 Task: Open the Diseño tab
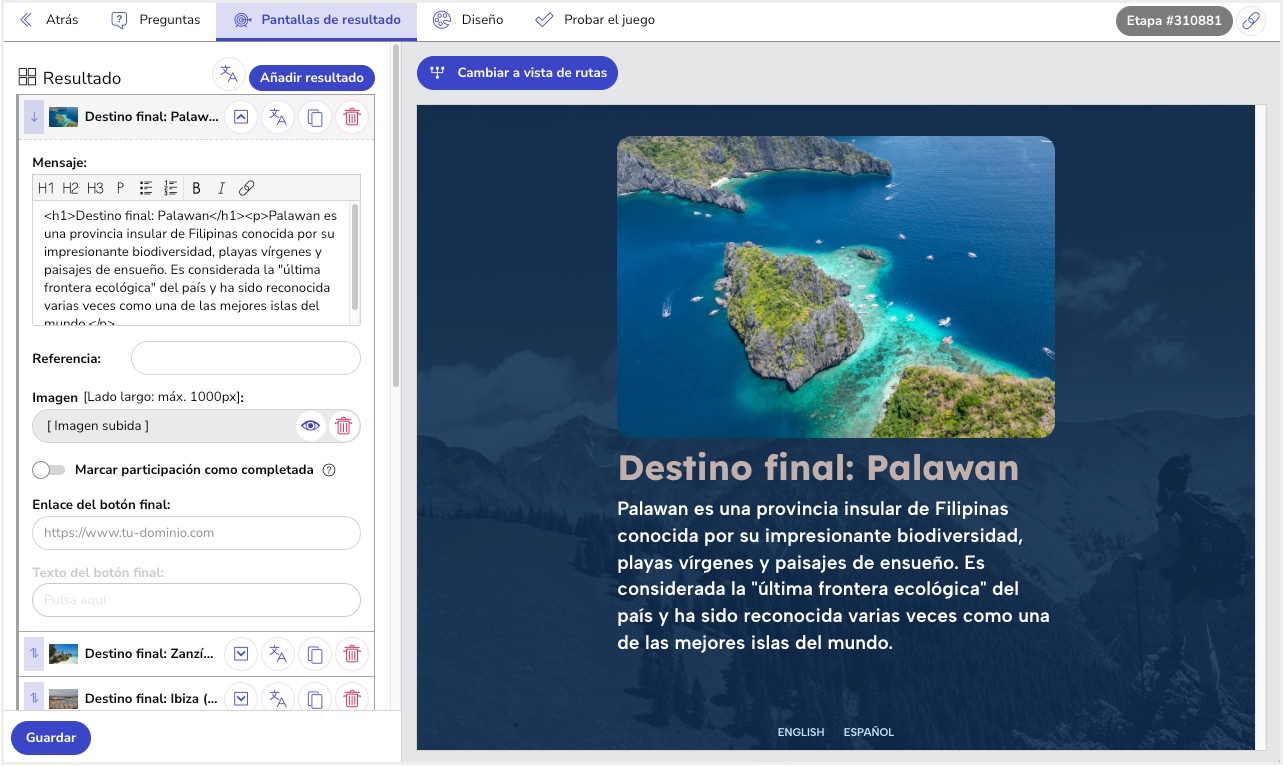[x=468, y=20]
